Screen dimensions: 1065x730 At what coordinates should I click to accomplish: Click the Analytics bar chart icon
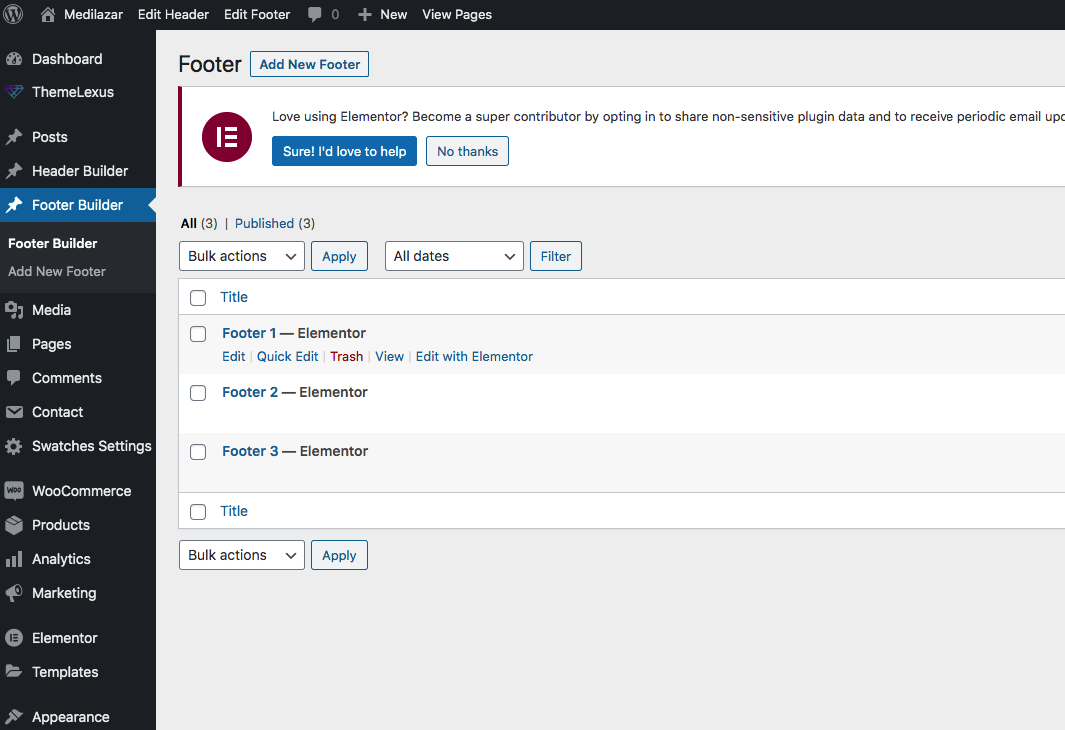(14, 559)
